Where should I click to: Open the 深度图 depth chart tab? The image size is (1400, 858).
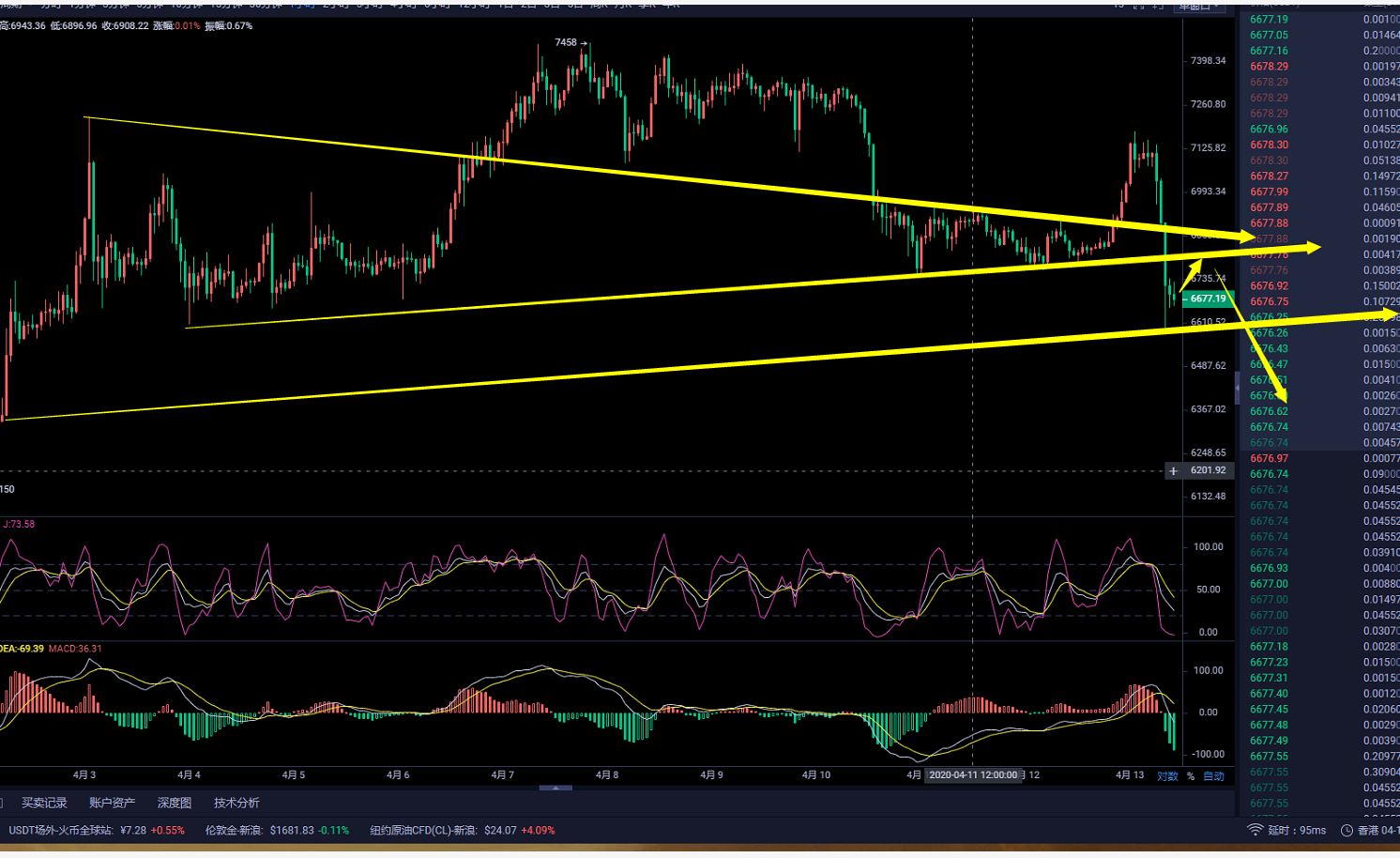click(x=175, y=803)
